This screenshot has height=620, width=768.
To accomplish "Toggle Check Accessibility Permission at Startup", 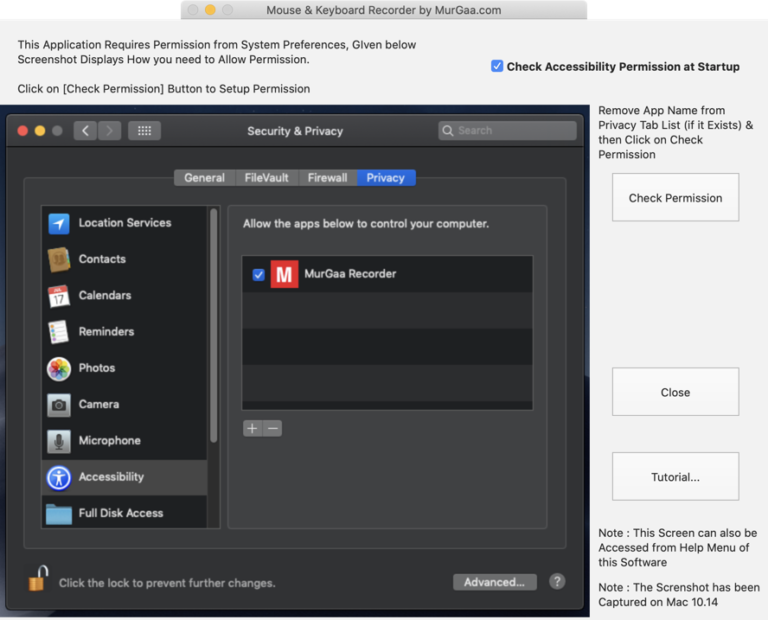I will point(497,66).
